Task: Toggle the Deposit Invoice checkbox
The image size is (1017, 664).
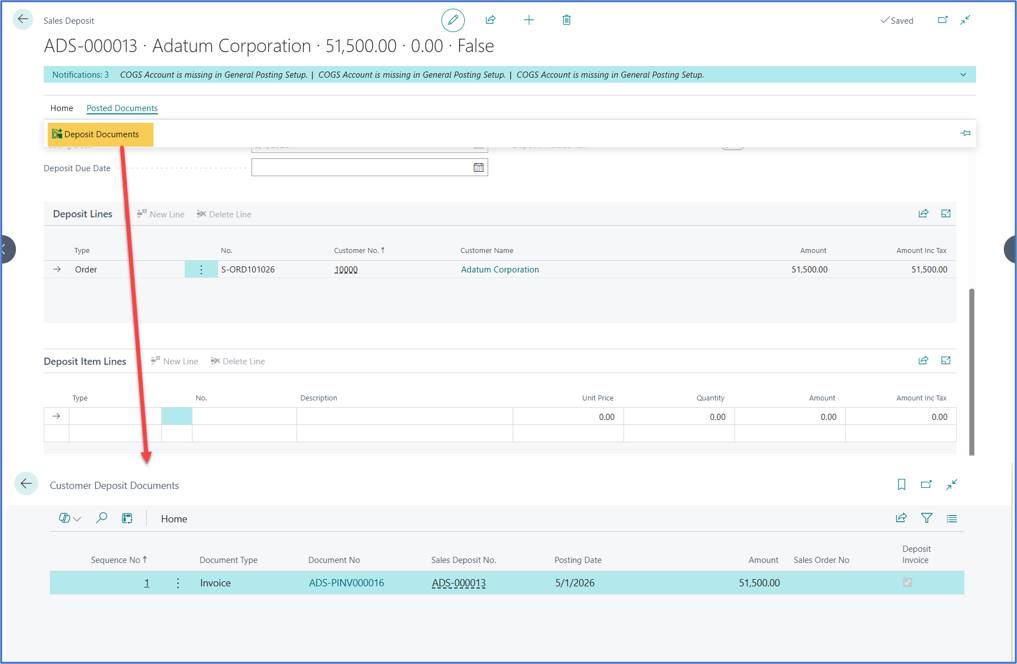Action: [907, 582]
